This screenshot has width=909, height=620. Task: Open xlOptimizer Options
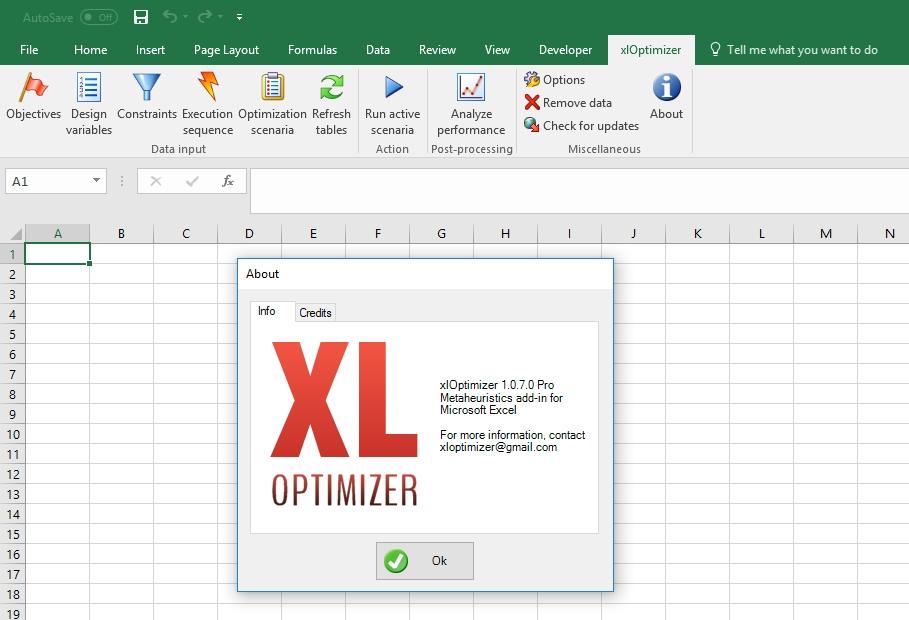[554, 79]
